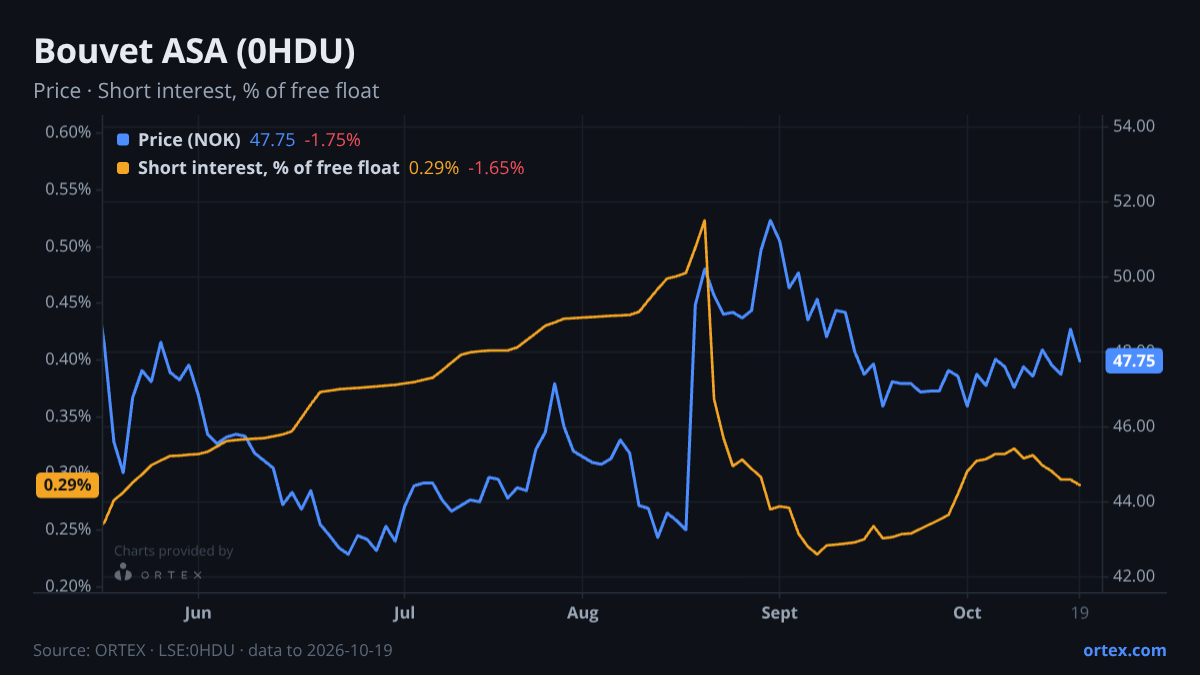Click the 0.29% short interest legend value
The image size is (1200, 675).
[434, 168]
